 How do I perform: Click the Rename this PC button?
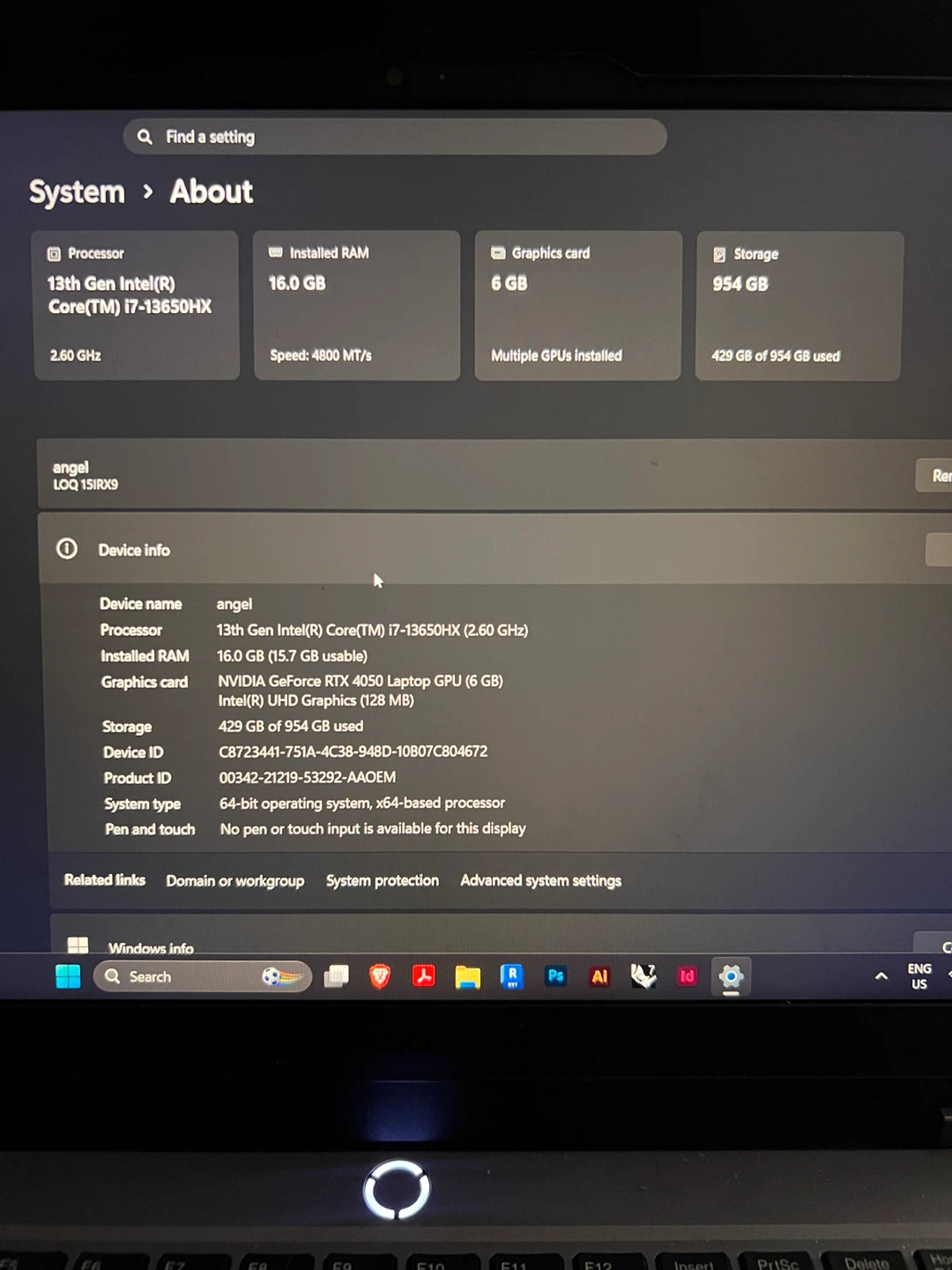coord(934,475)
